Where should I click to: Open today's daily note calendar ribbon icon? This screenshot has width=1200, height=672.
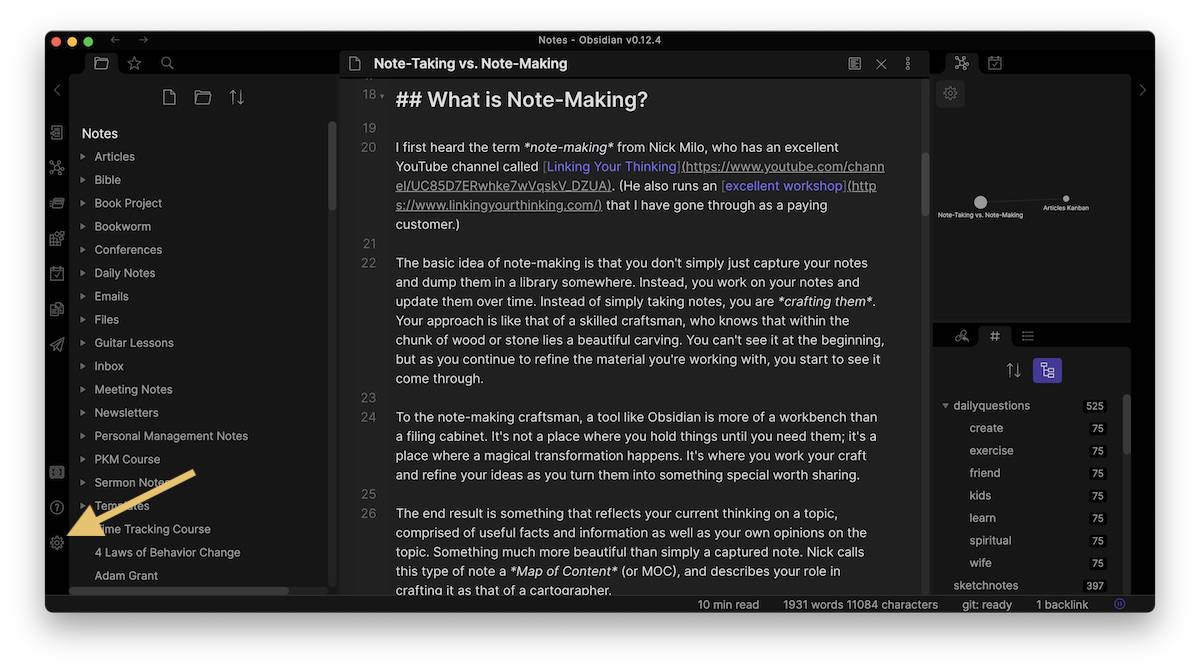coord(57,273)
